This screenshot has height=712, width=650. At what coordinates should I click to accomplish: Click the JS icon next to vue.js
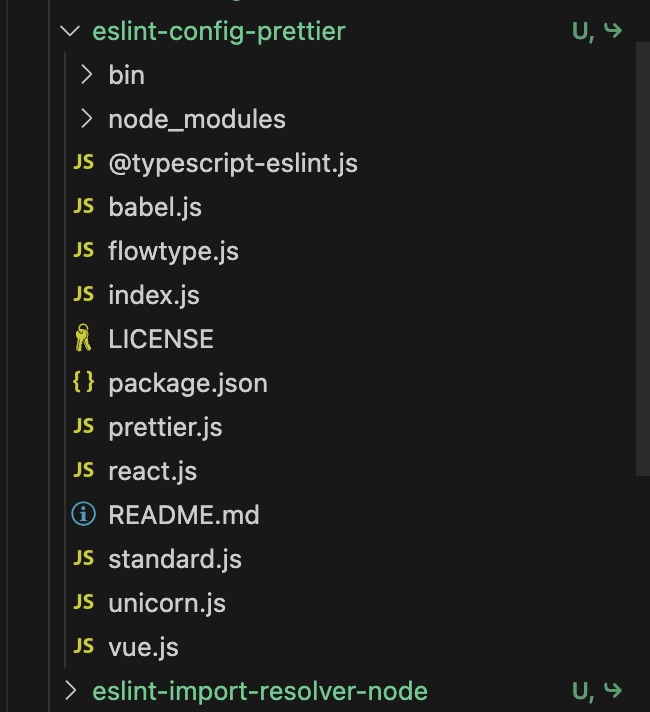[x=84, y=646]
